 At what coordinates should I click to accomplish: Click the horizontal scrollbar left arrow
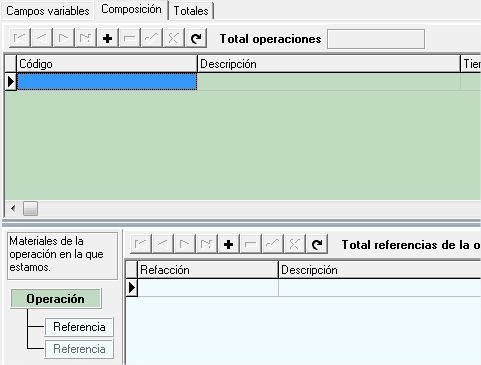click(x=13, y=209)
